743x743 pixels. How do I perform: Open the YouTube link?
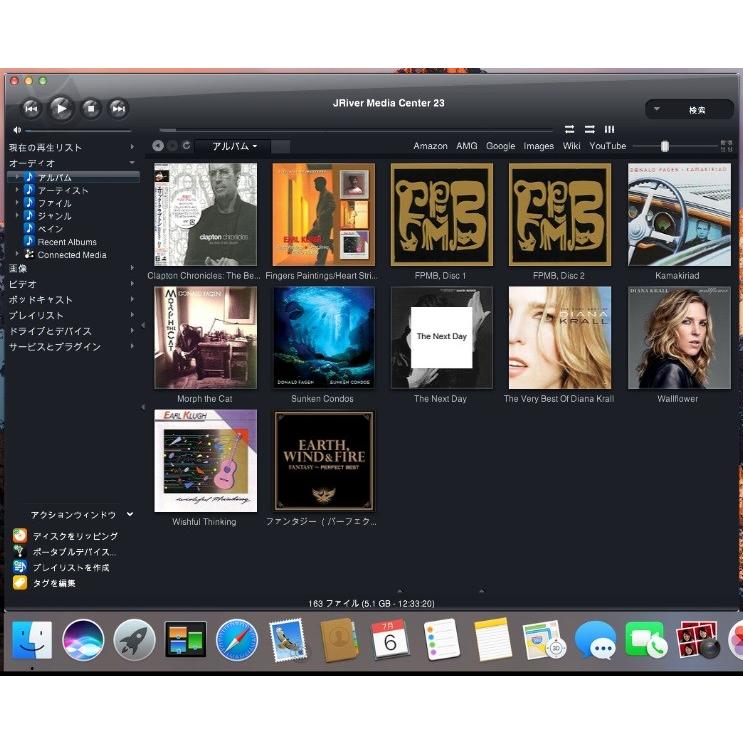(x=607, y=146)
